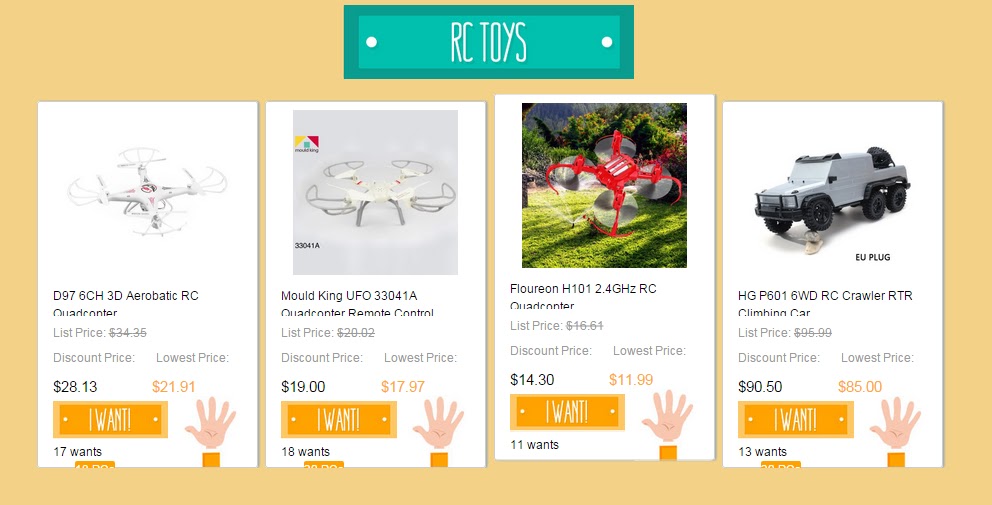
Task: Click the hand icon on HG P601 card
Action: coord(895,423)
